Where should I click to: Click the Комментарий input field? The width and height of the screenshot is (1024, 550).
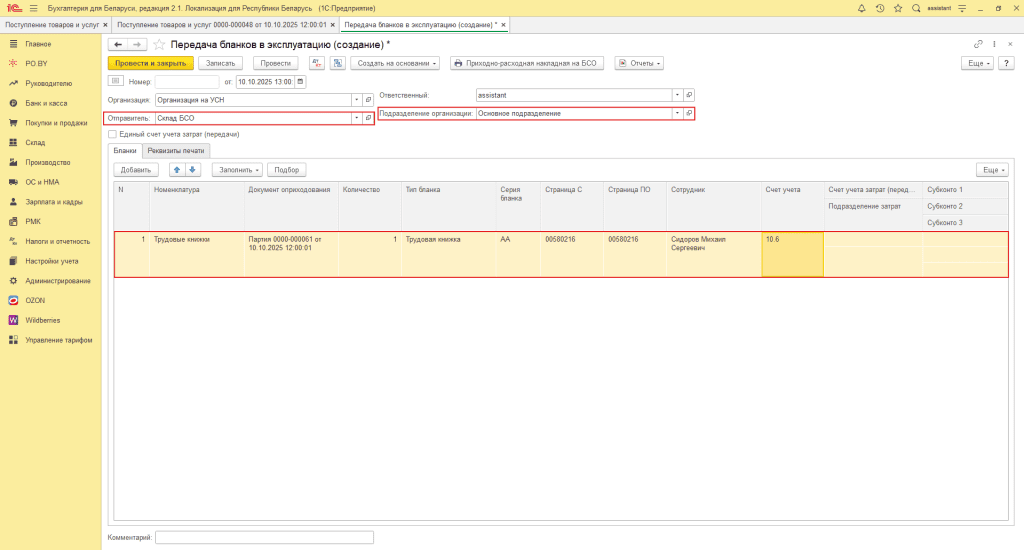pos(264,537)
